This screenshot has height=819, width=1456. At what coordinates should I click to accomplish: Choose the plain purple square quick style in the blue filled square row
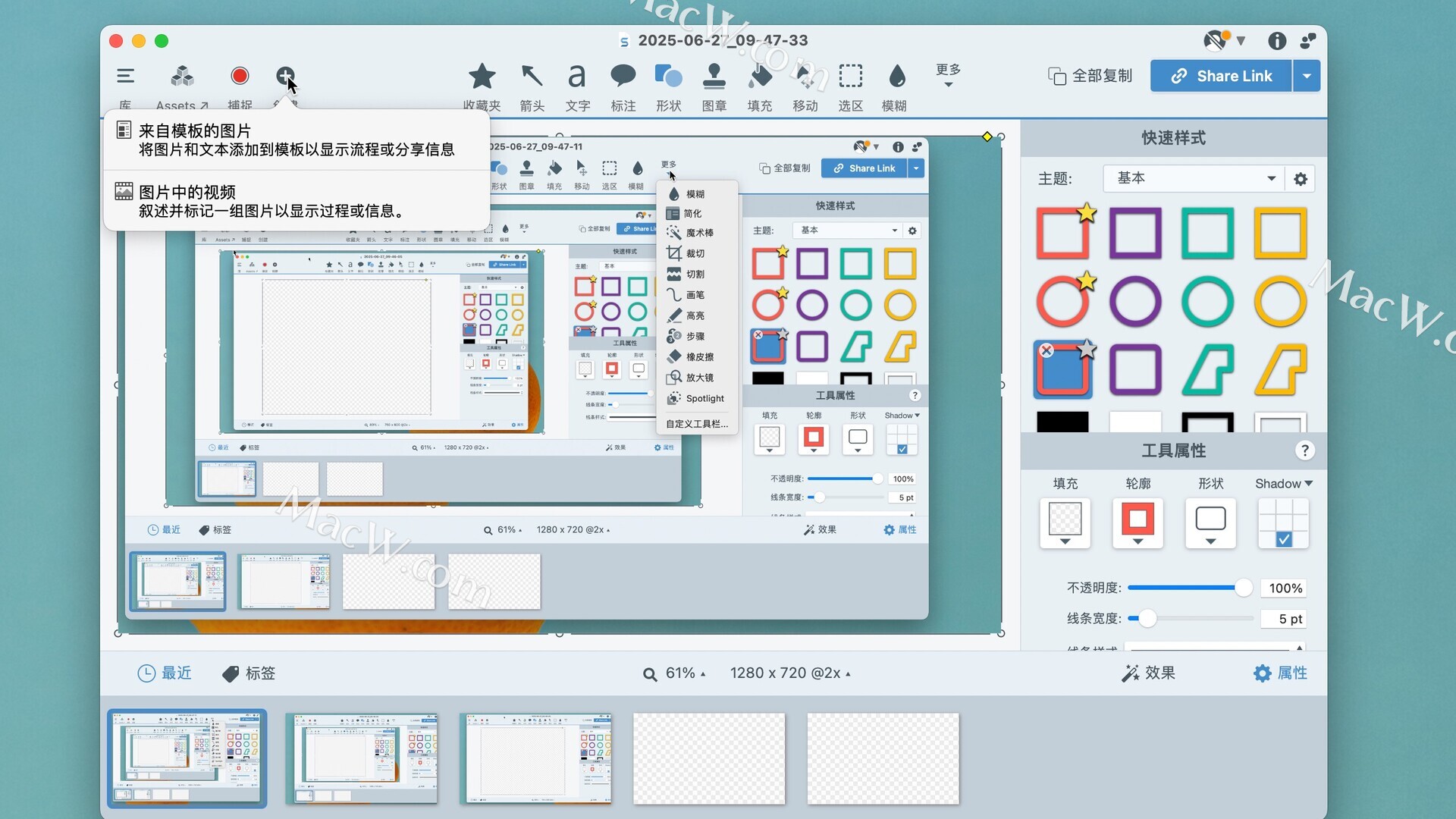[1135, 370]
